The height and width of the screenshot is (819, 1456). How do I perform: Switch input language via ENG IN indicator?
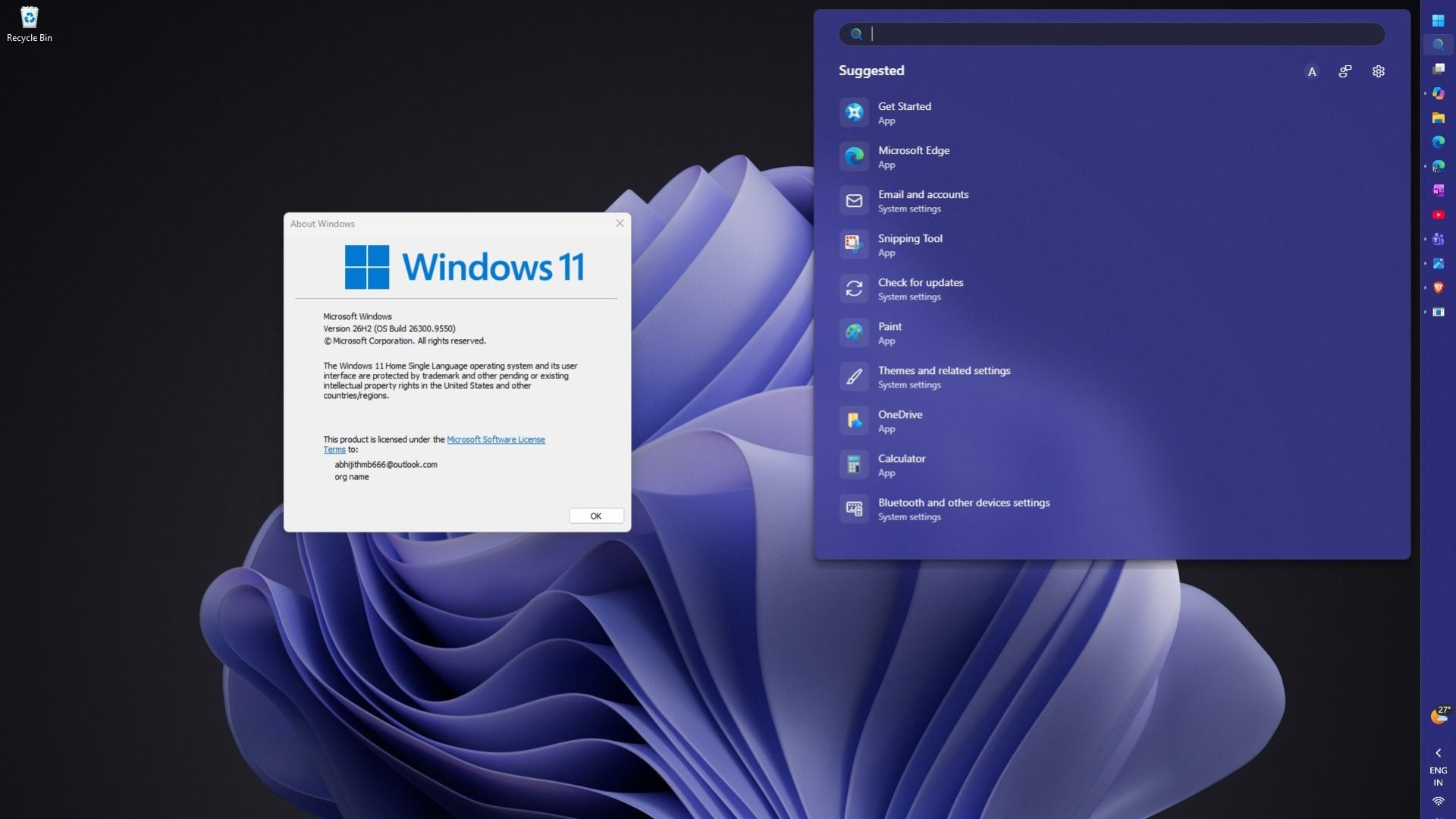pyautogui.click(x=1438, y=777)
